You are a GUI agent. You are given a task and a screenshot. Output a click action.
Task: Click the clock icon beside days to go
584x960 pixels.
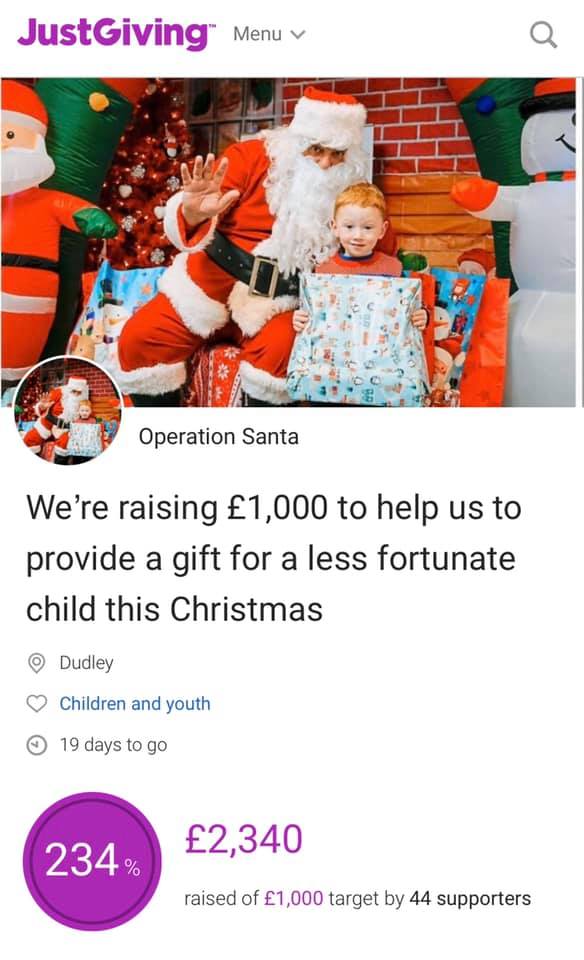click(37, 745)
